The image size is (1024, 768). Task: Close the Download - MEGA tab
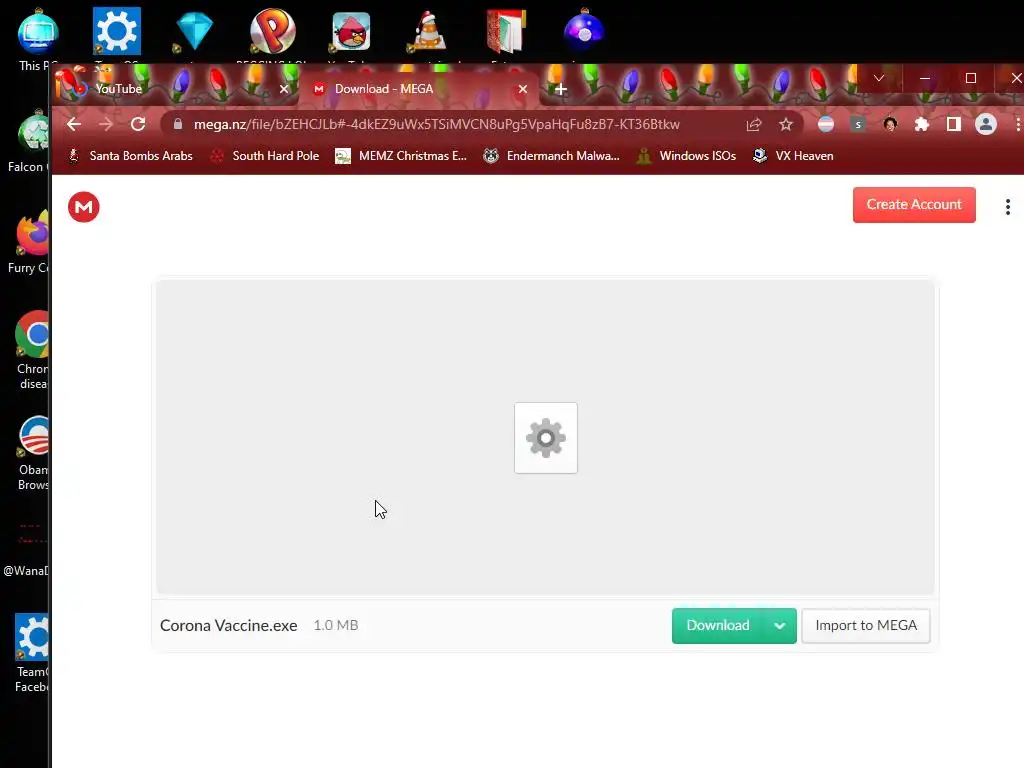(x=522, y=89)
